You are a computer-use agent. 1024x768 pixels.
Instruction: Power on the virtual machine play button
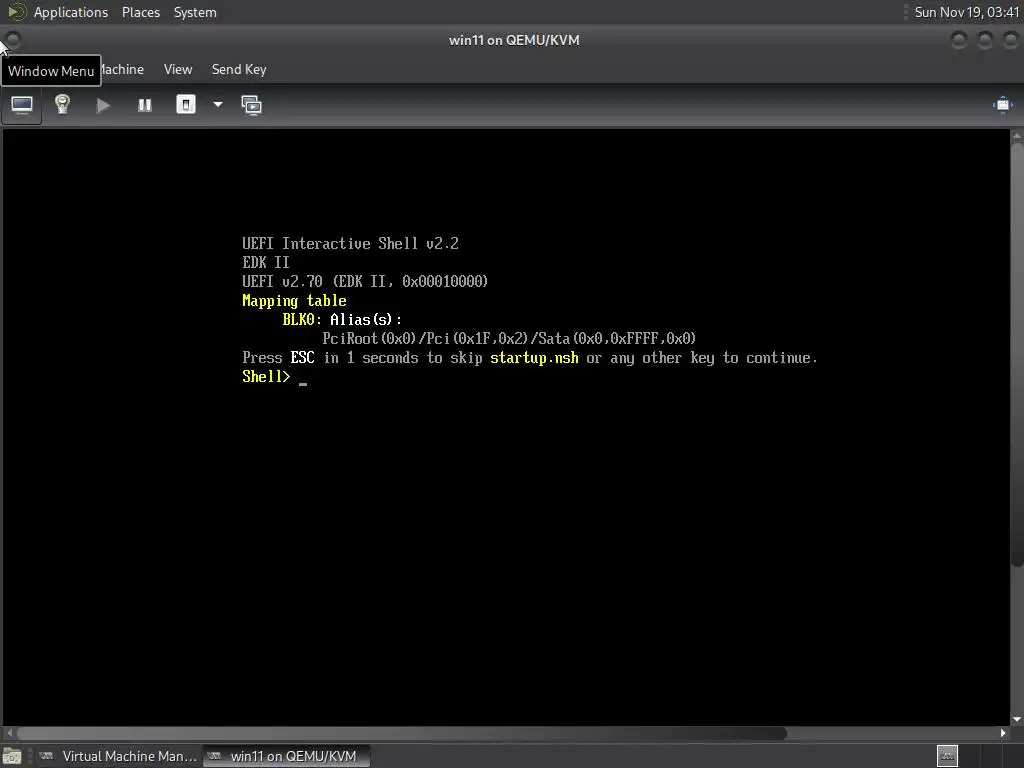[103, 105]
